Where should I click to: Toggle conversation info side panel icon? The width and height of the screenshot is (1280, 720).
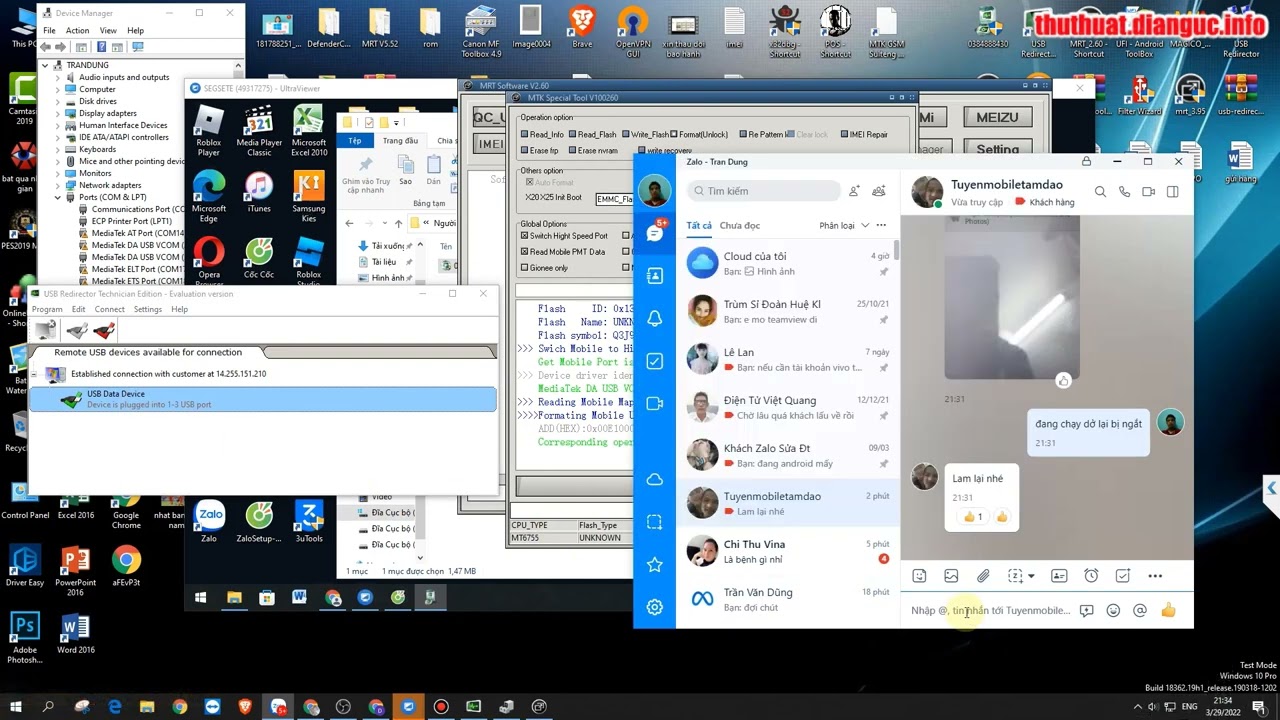point(1172,192)
